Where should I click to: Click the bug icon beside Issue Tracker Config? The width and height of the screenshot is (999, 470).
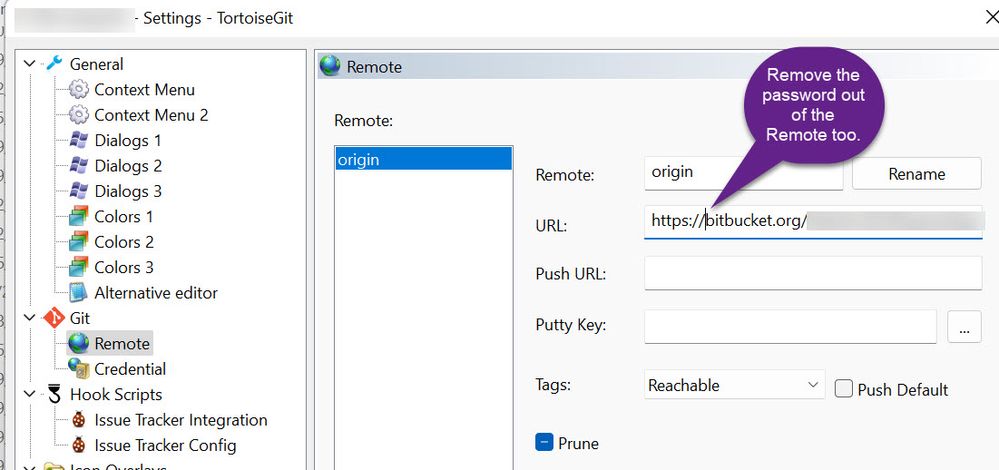pyautogui.click(x=78, y=445)
